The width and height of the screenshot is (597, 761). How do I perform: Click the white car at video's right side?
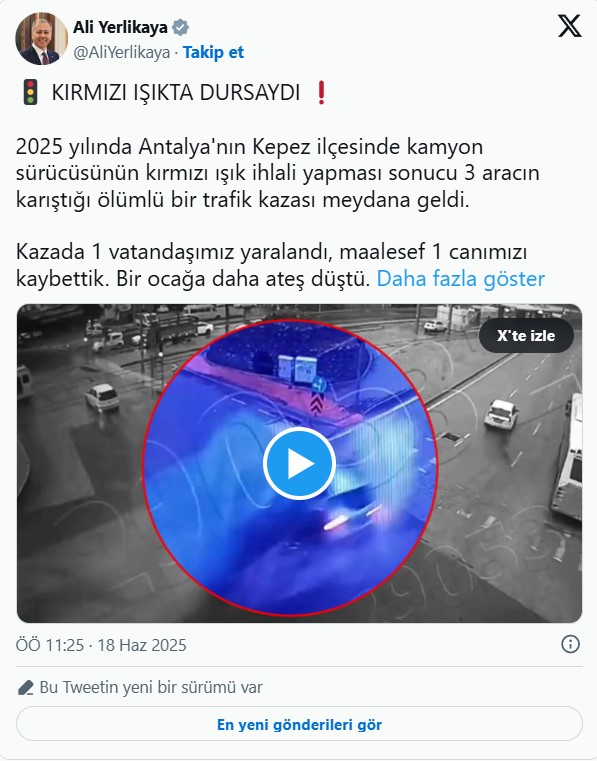pos(501,414)
